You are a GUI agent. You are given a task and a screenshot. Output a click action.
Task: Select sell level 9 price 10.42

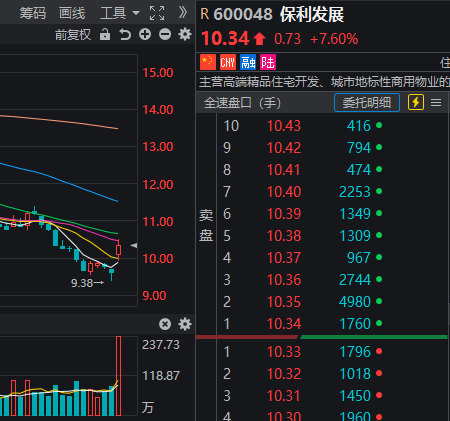284,148
